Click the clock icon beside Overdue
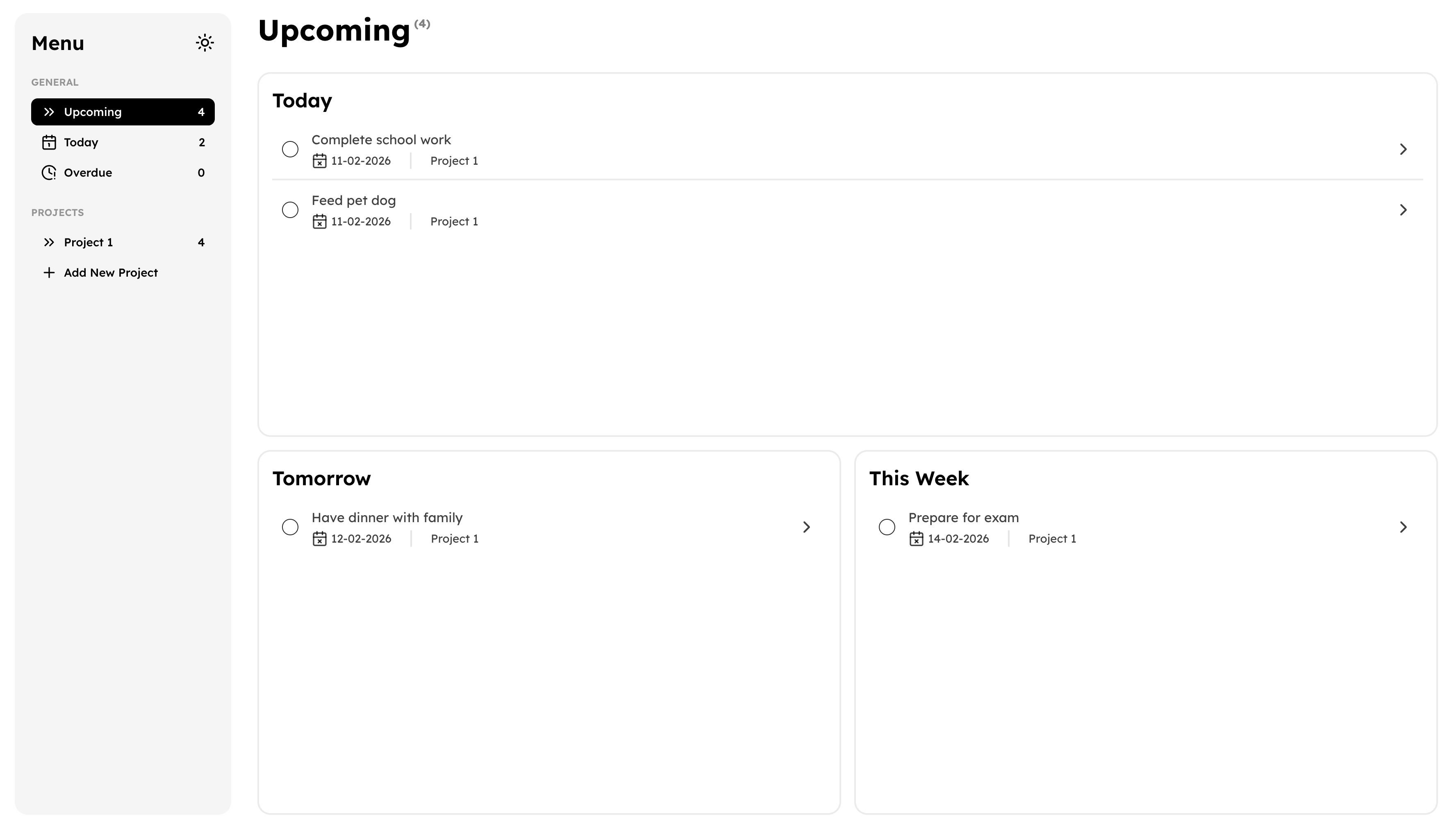Image resolution: width=1456 pixels, height=832 pixels. (x=49, y=173)
